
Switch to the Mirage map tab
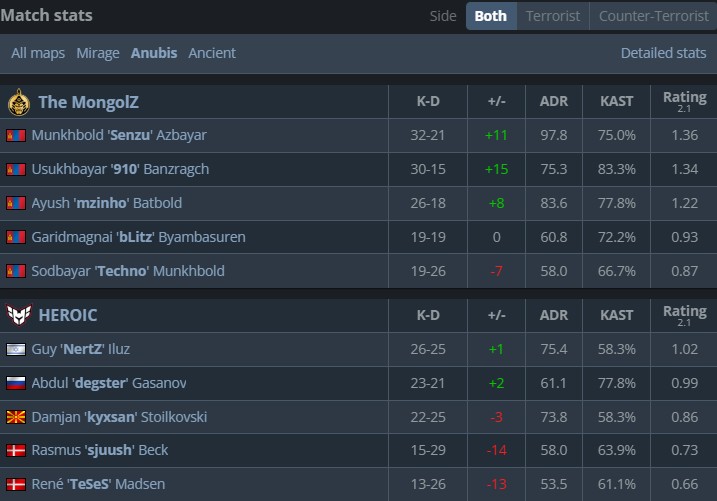[x=97, y=53]
